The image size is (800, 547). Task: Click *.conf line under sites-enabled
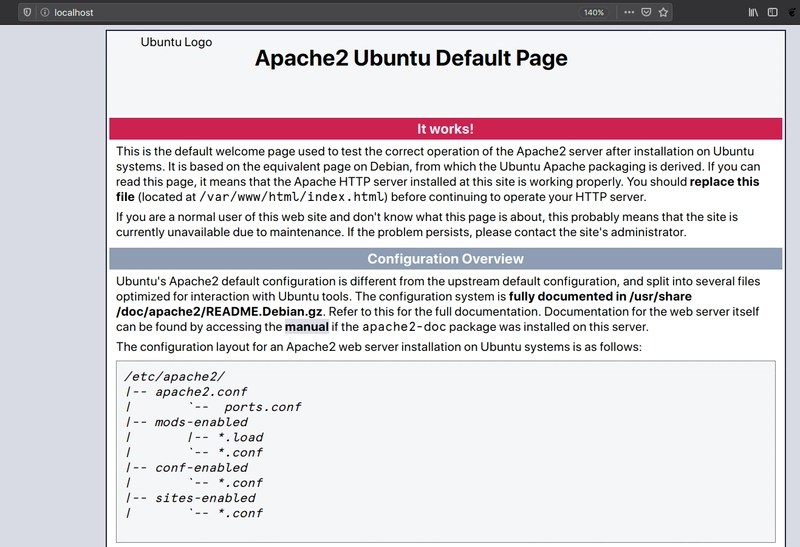(240, 513)
